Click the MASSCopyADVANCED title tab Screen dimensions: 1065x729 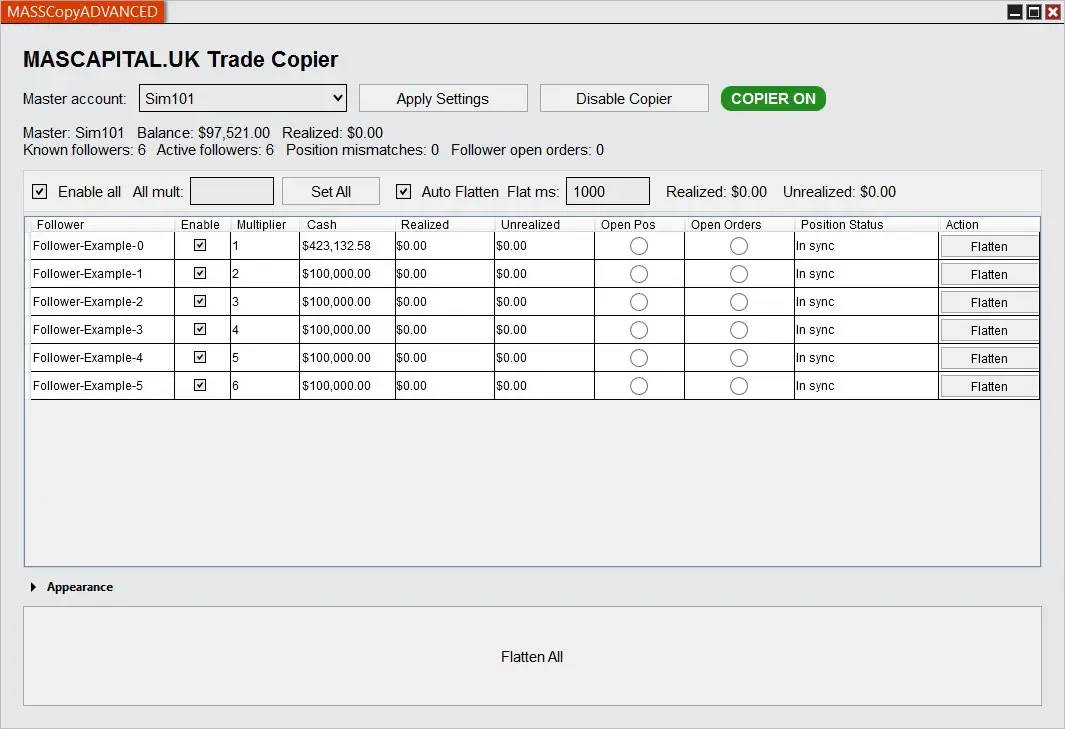pyautogui.click(x=82, y=12)
